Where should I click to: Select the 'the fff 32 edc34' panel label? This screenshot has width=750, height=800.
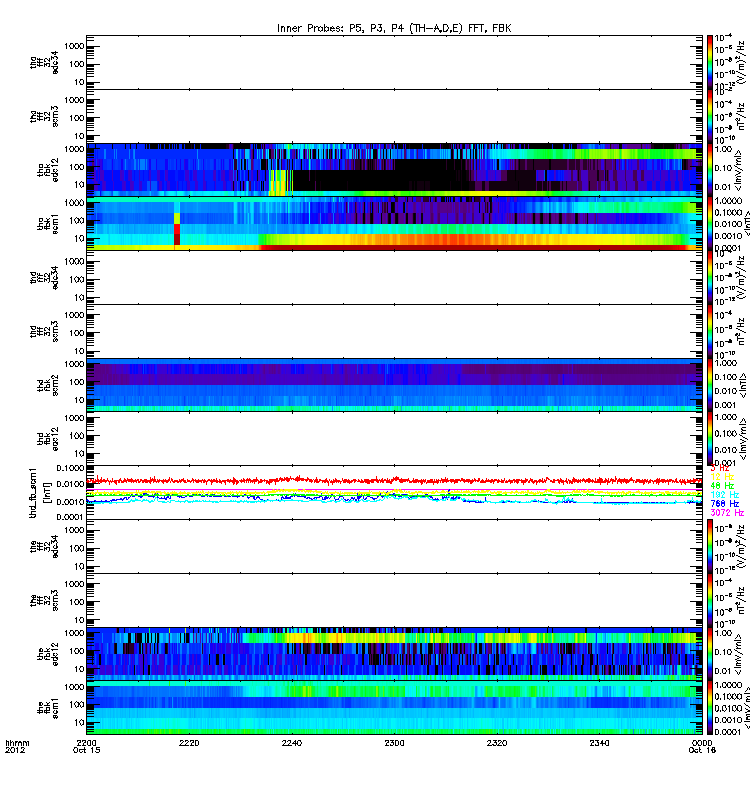point(44,546)
